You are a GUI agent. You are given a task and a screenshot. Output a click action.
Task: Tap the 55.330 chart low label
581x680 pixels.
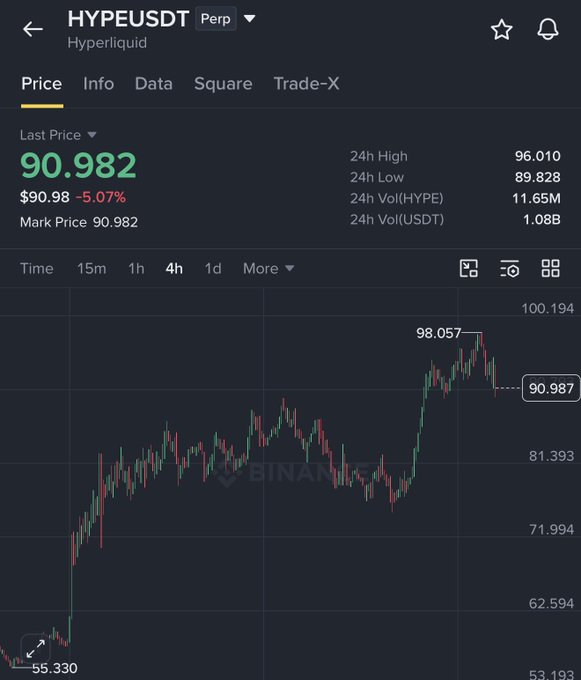55,668
